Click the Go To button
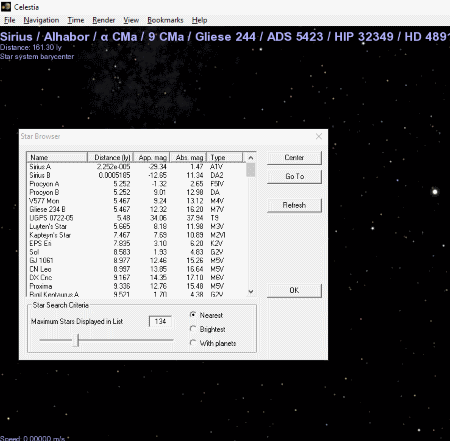 point(294,176)
